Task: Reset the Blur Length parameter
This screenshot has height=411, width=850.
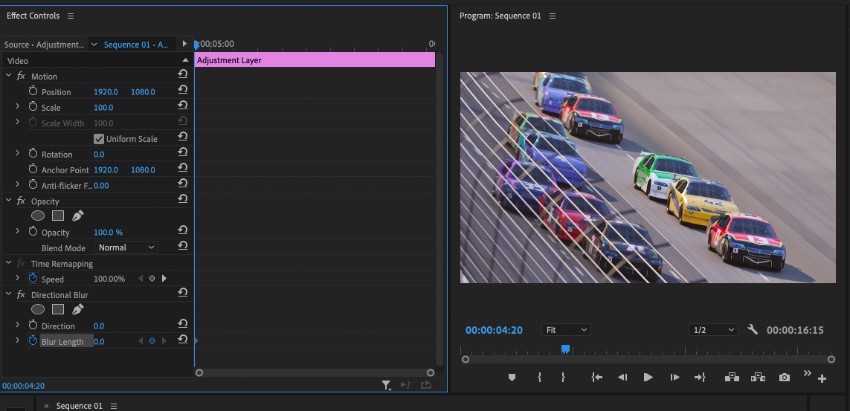Action: tap(182, 341)
